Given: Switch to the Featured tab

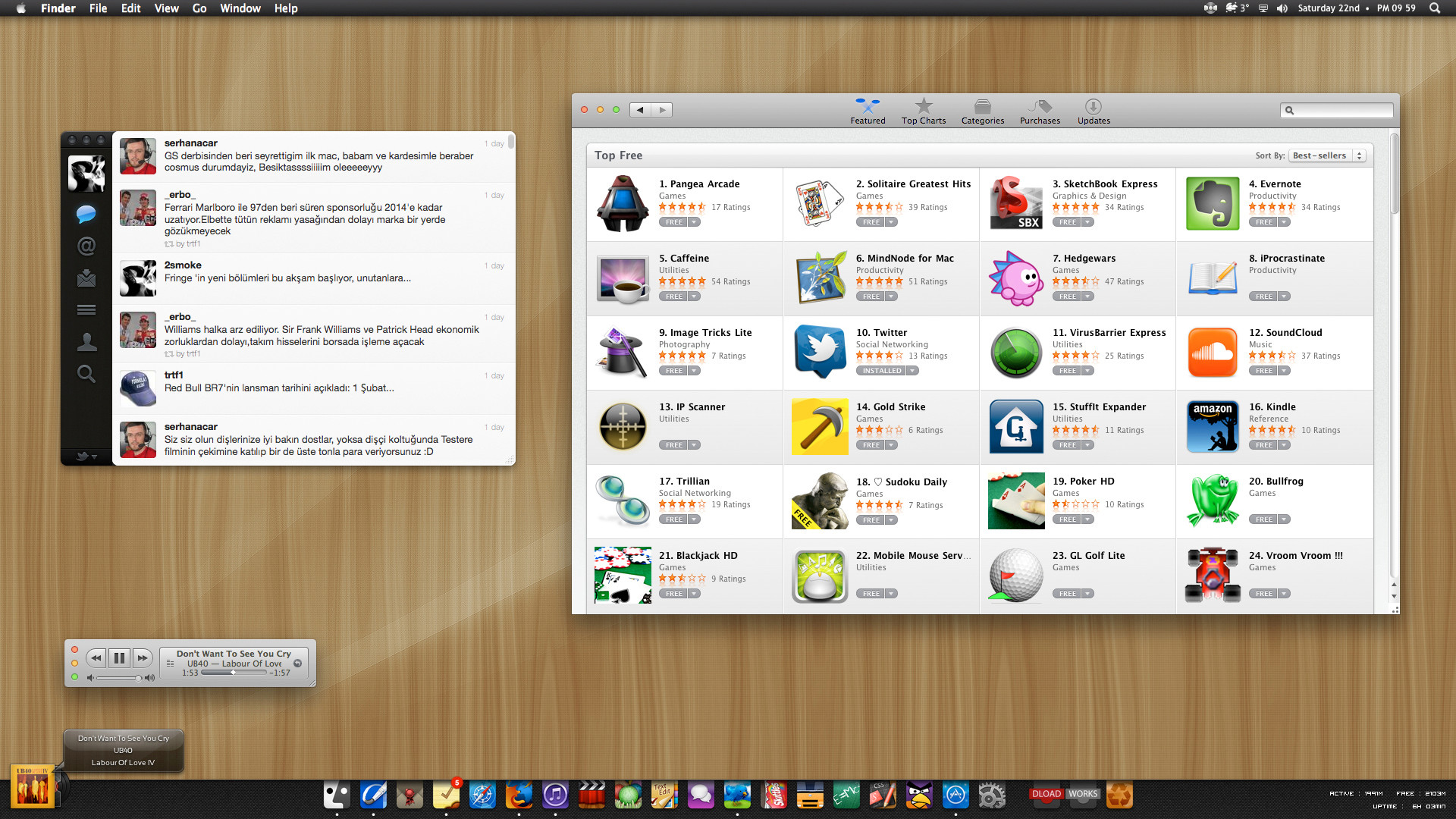Looking at the screenshot, I should (x=868, y=111).
